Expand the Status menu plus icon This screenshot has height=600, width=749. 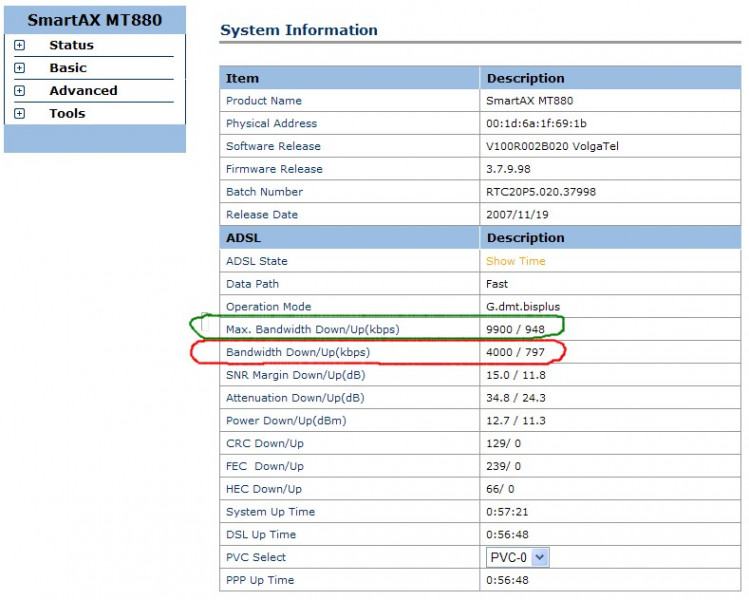19,45
